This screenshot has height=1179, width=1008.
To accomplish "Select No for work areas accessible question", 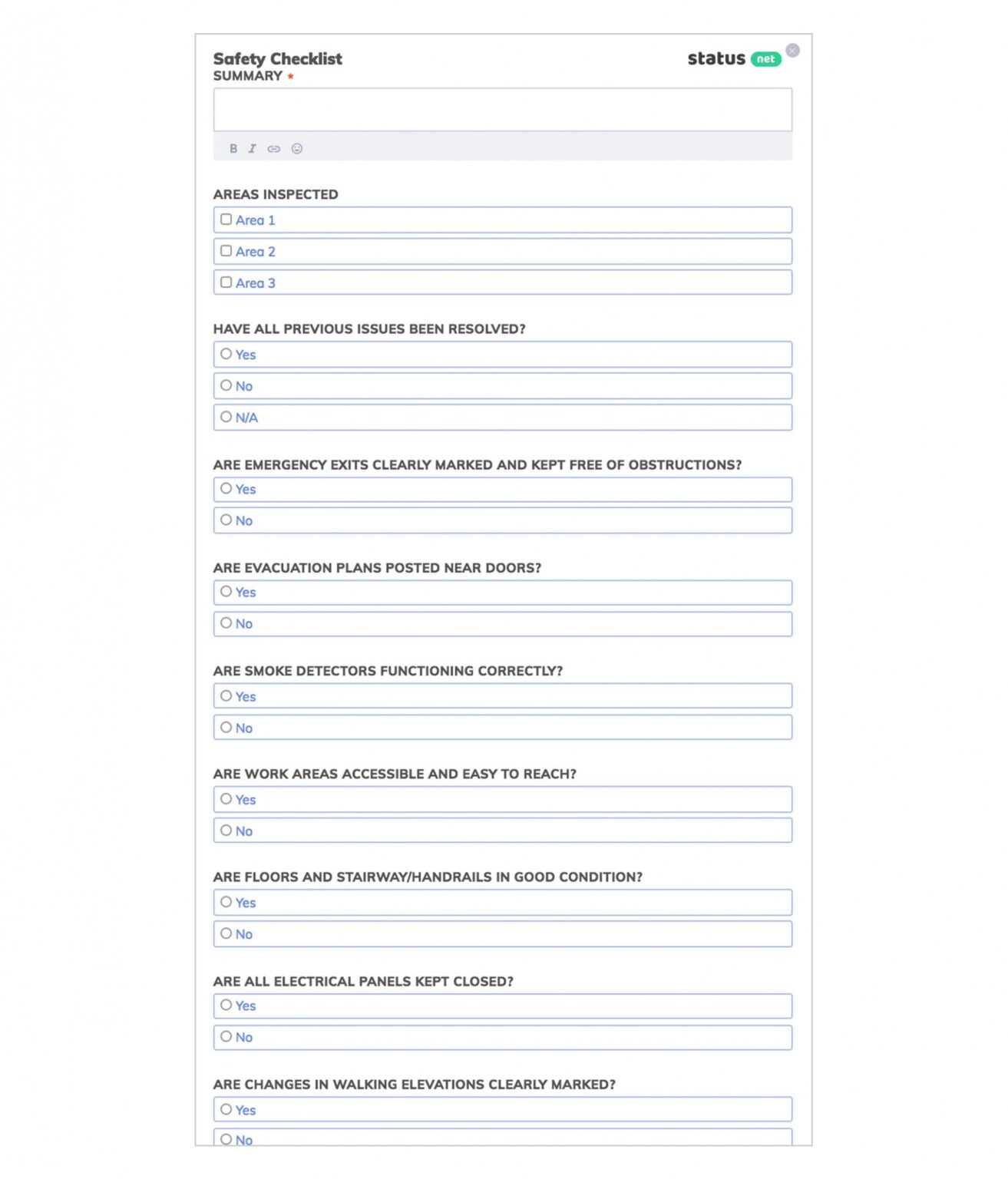I will click(x=226, y=830).
